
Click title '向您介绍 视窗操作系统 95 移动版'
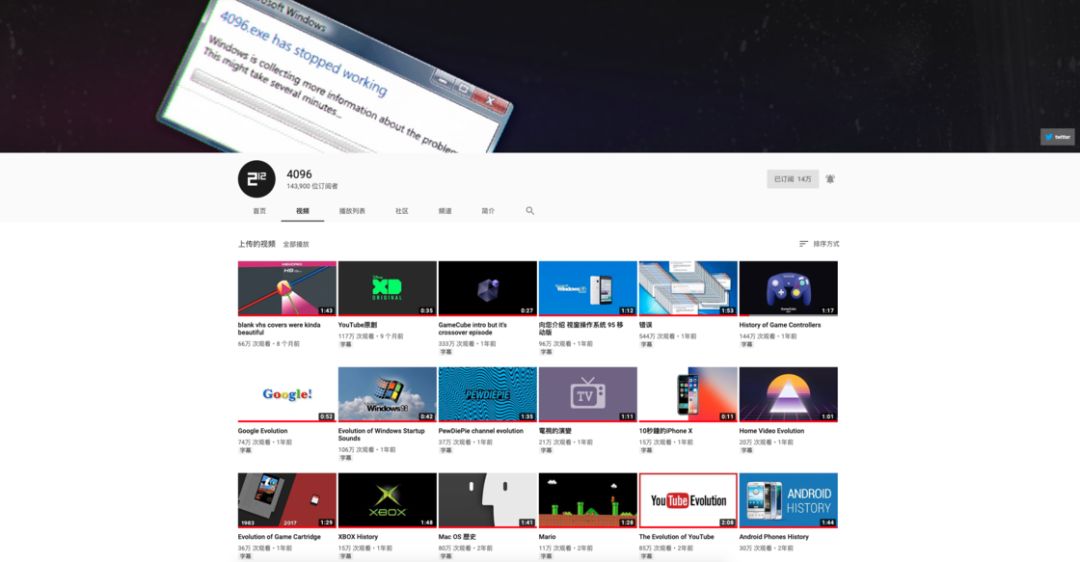click(x=581, y=329)
